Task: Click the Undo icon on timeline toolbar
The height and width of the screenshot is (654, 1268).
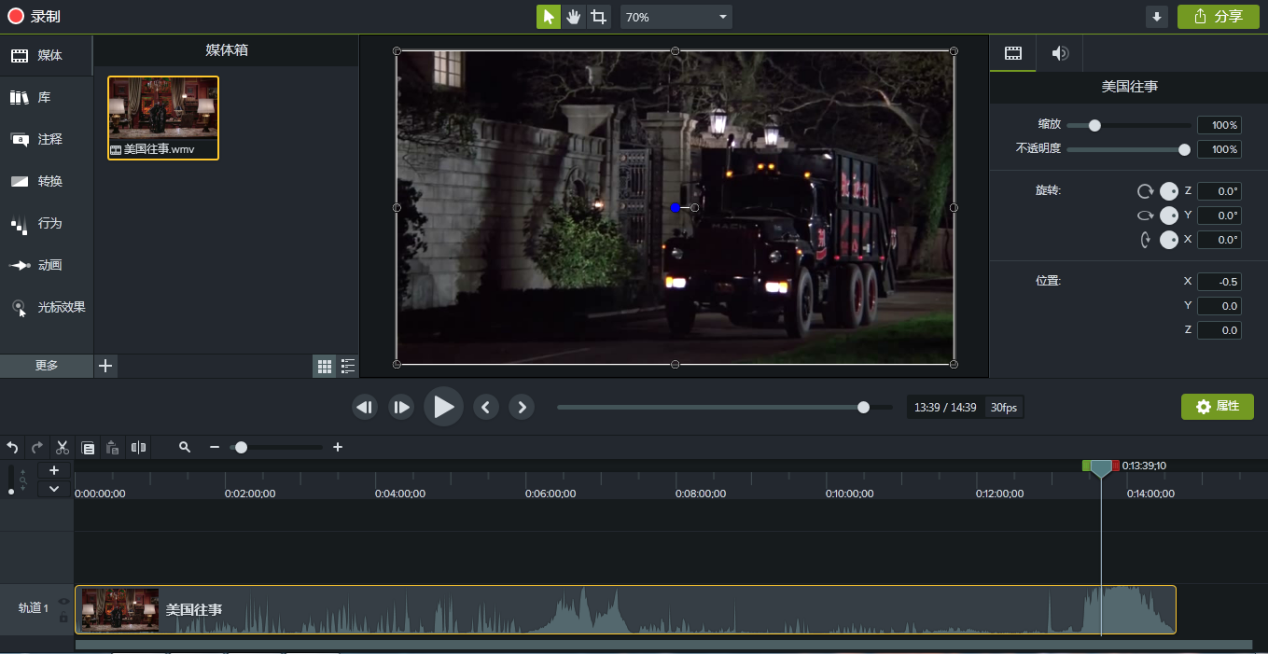Action: pos(13,447)
